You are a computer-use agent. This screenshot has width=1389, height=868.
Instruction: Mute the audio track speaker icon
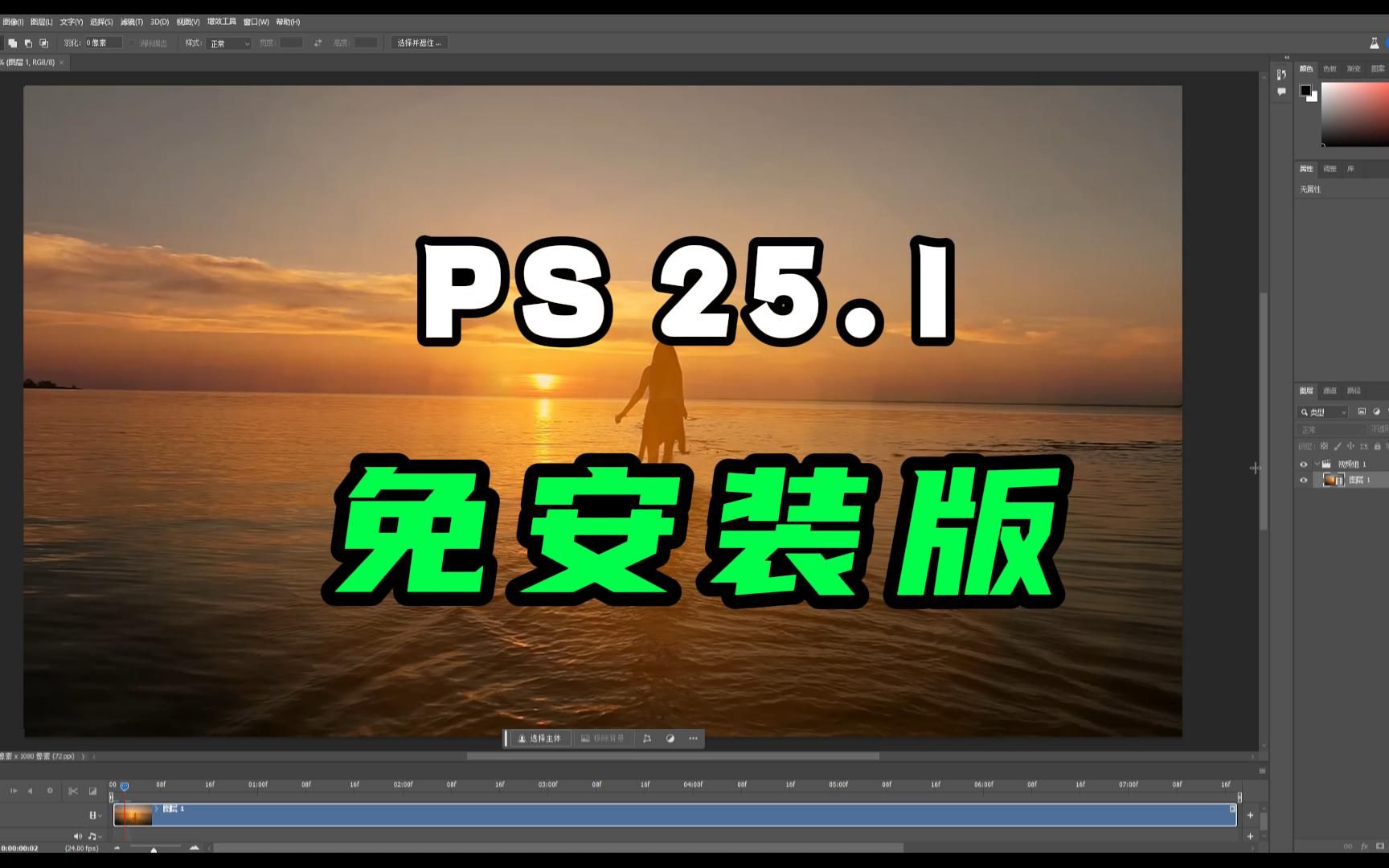point(78,837)
